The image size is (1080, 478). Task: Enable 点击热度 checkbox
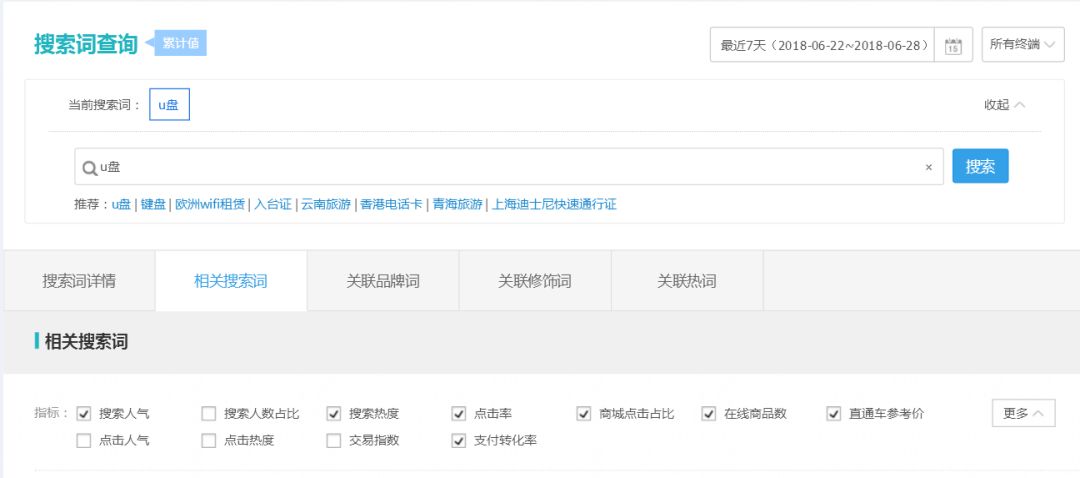click(209, 441)
